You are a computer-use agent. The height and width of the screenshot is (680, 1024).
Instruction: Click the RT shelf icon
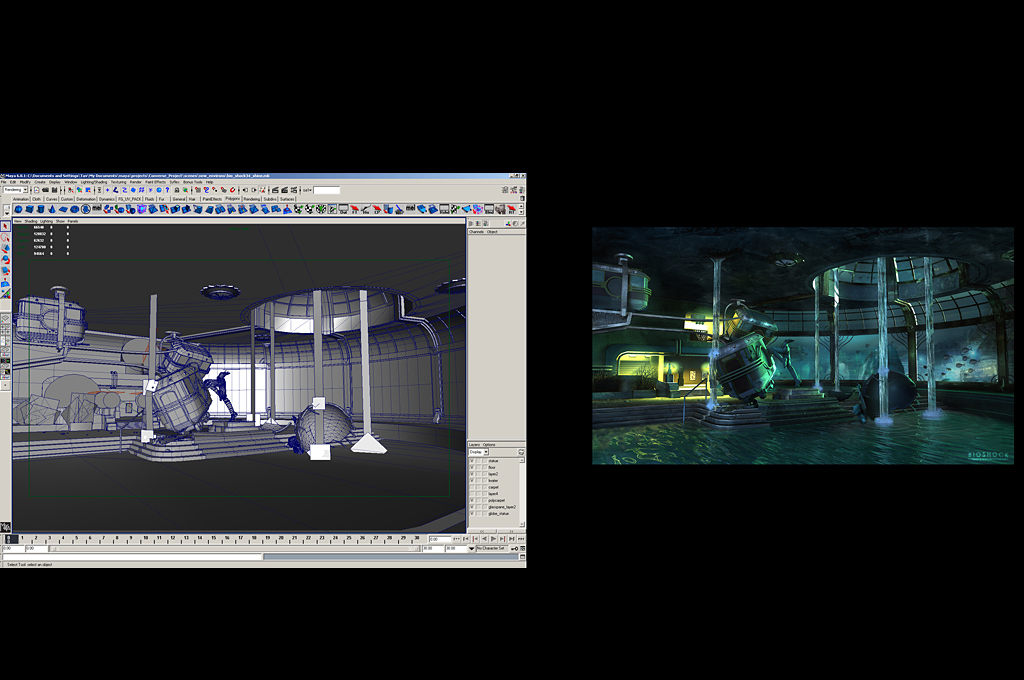(511, 209)
